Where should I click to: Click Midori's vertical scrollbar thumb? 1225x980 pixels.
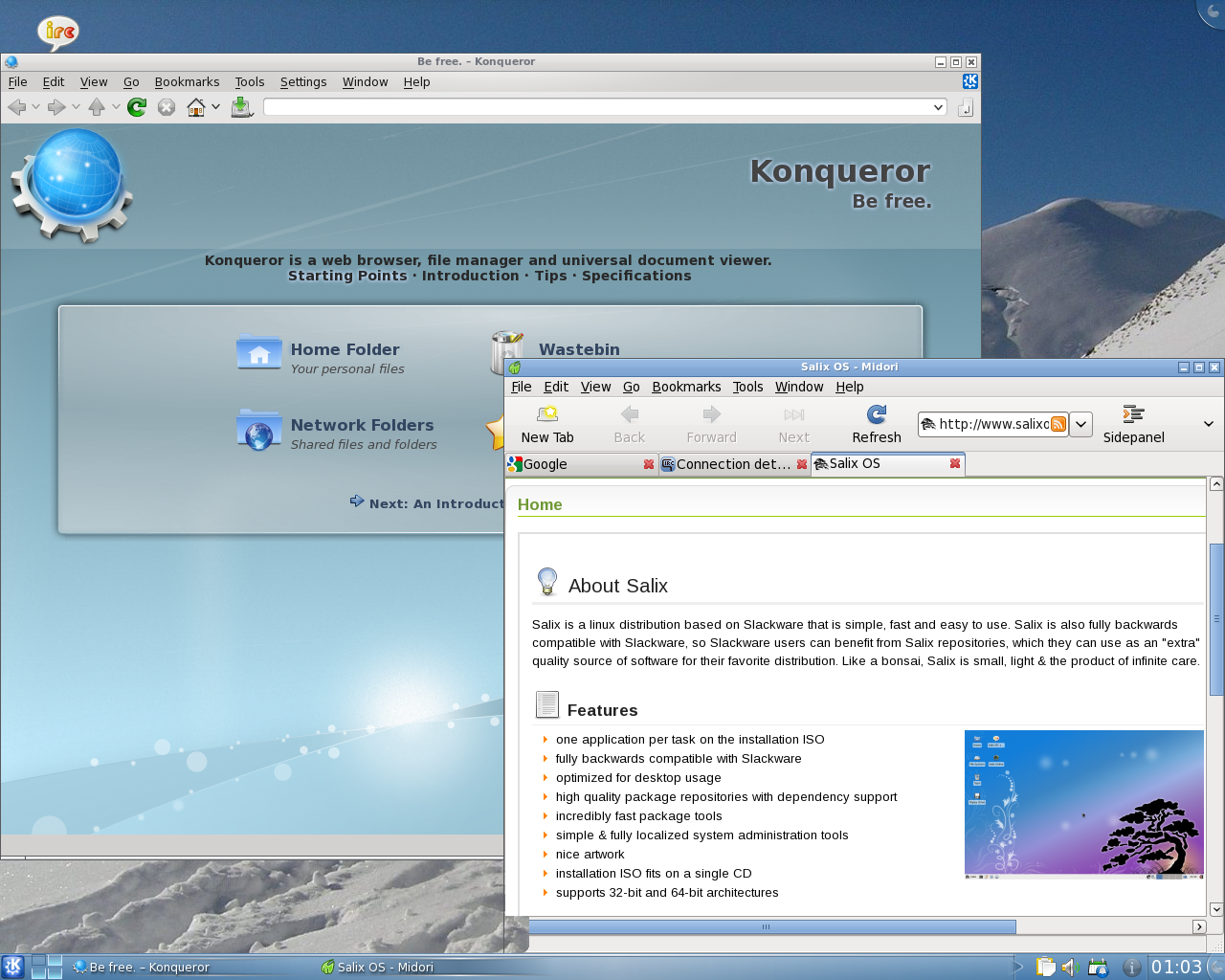pyautogui.click(x=1216, y=619)
